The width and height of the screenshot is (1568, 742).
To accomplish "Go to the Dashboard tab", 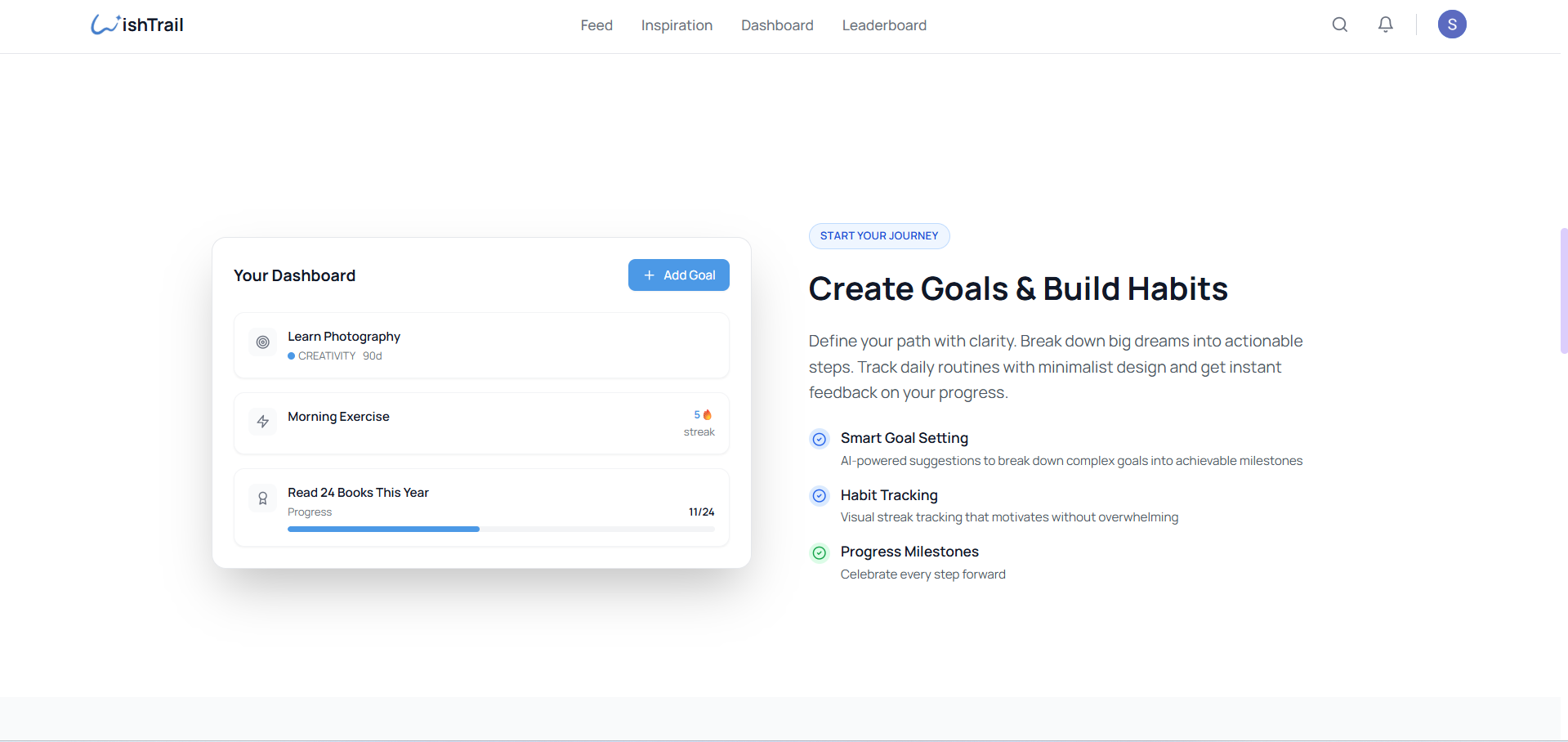I will click(776, 25).
